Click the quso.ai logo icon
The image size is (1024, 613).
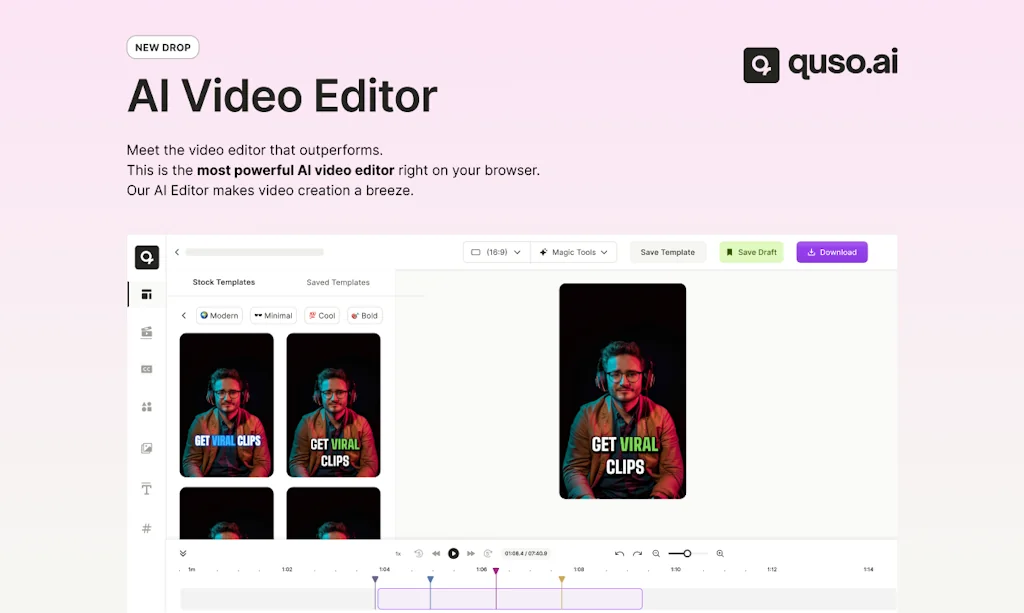[x=761, y=64]
